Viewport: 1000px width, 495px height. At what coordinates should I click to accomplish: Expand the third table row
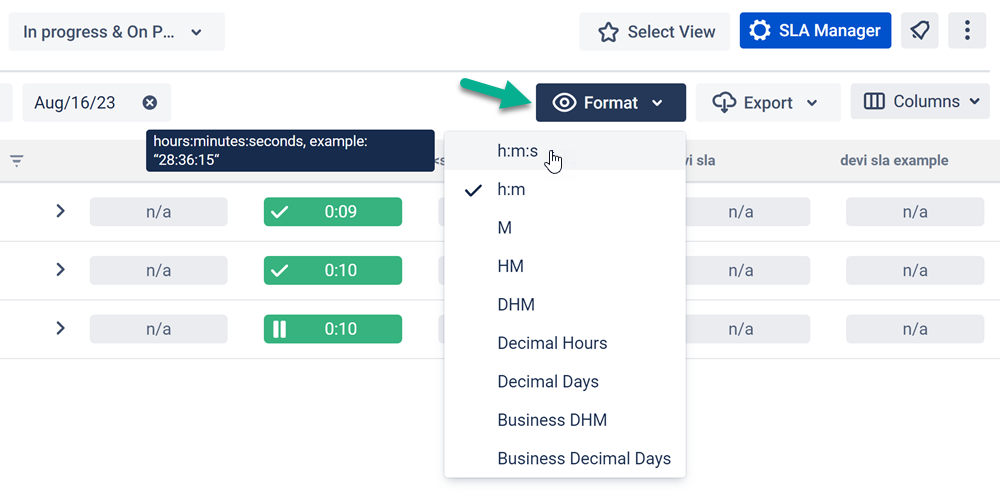(x=60, y=328)
